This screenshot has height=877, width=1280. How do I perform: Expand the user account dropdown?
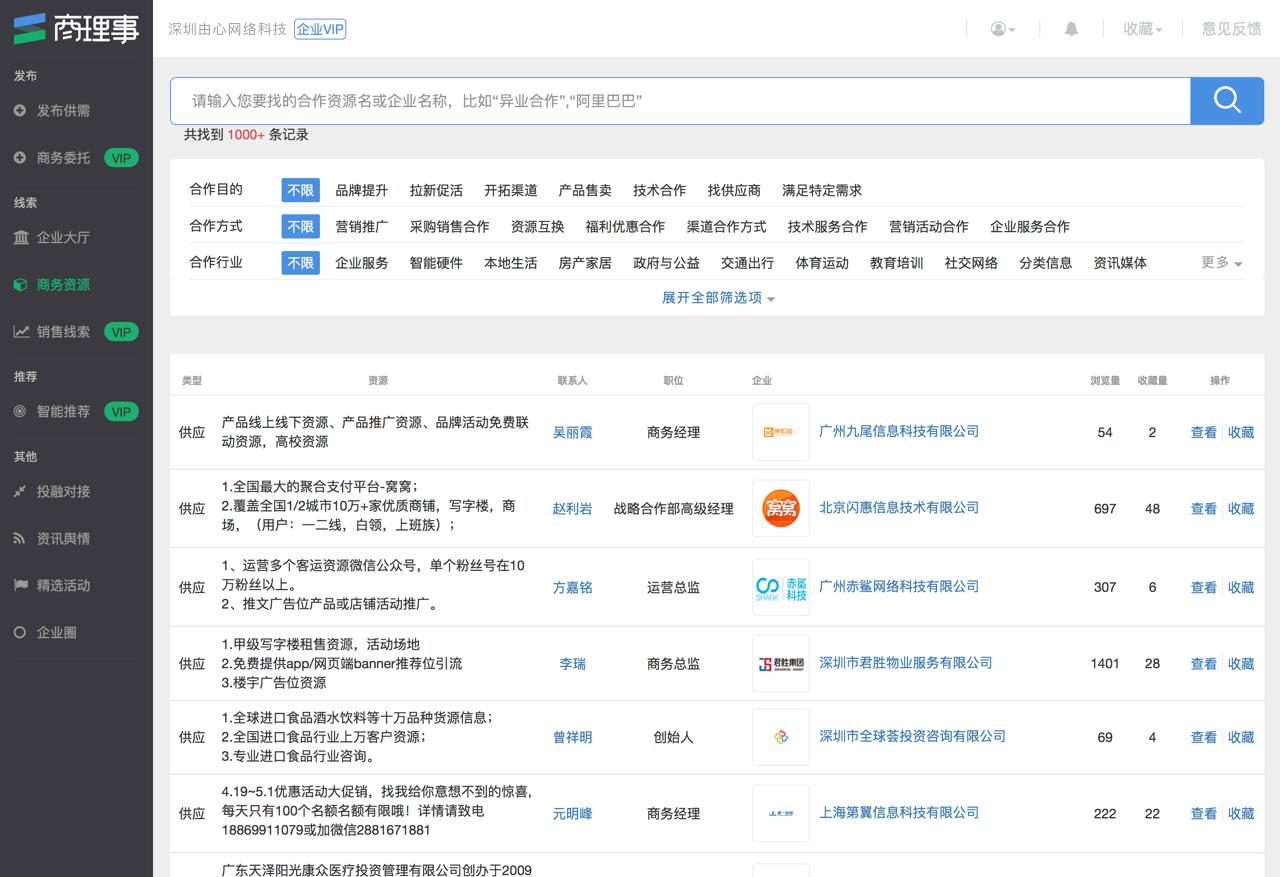[1002, 29]
